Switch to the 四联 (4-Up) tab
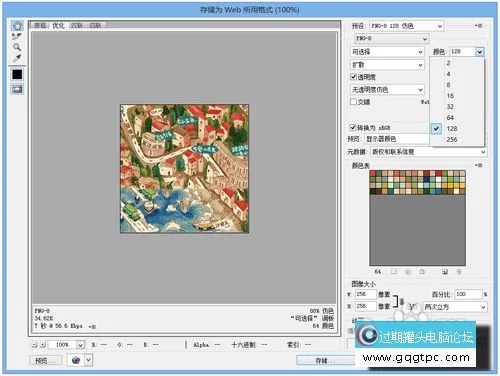 click(95, 25)
